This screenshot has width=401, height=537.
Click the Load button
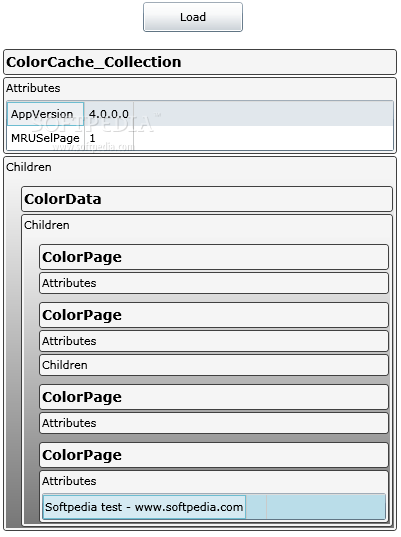pos(193,17)
